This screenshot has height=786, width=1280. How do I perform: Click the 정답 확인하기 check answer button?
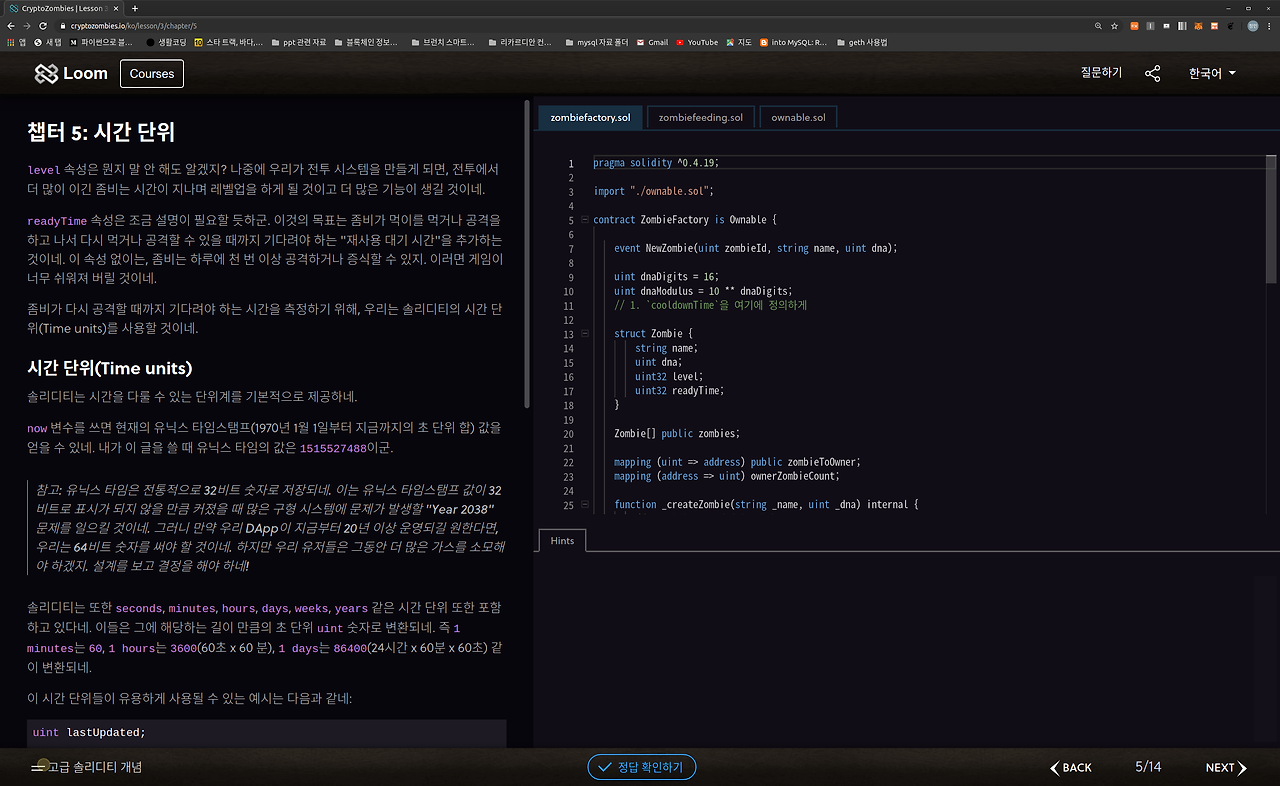[x=641, y=767]
